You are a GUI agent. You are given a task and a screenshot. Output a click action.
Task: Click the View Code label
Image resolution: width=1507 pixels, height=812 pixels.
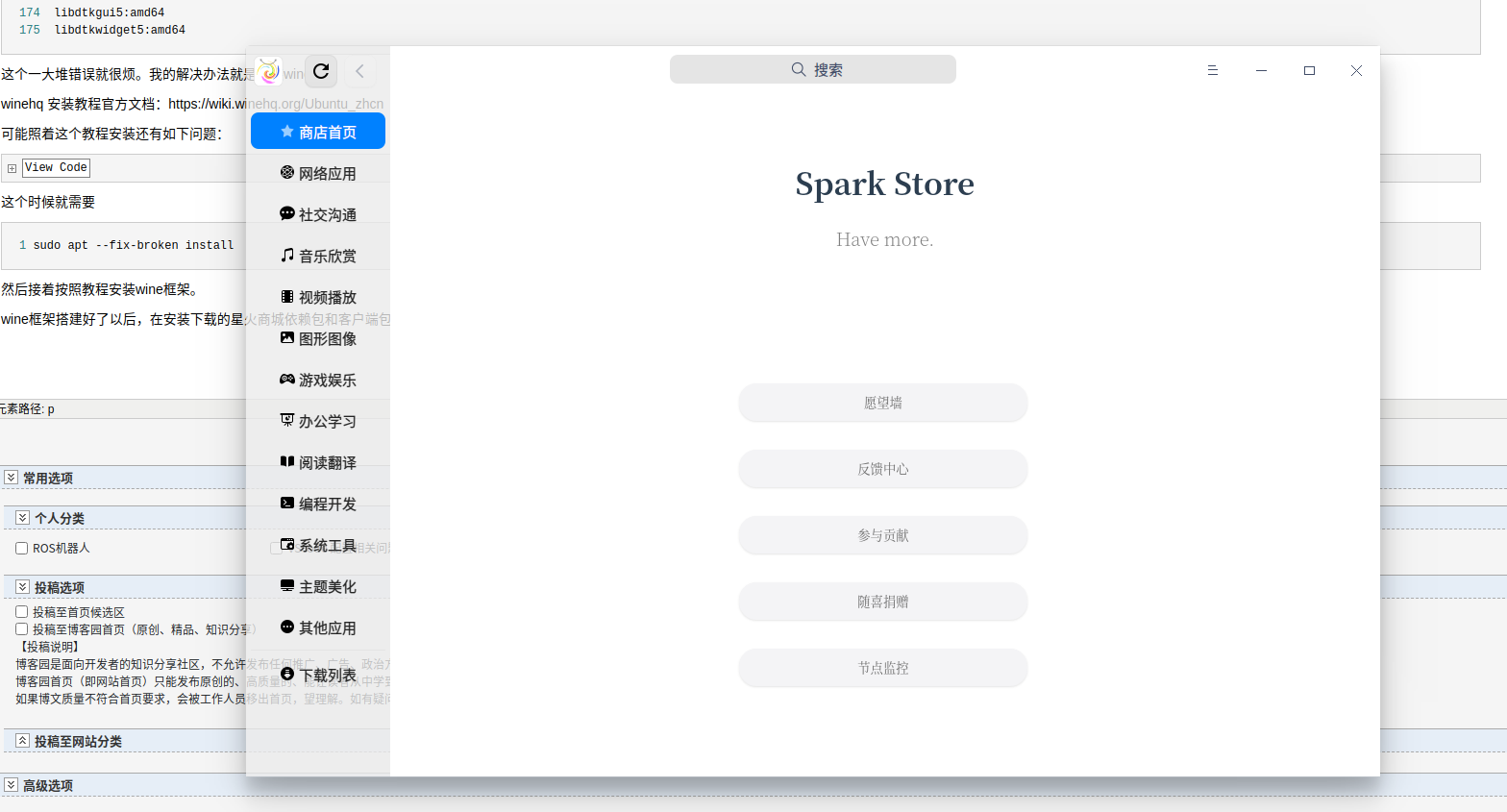(56, 167)
